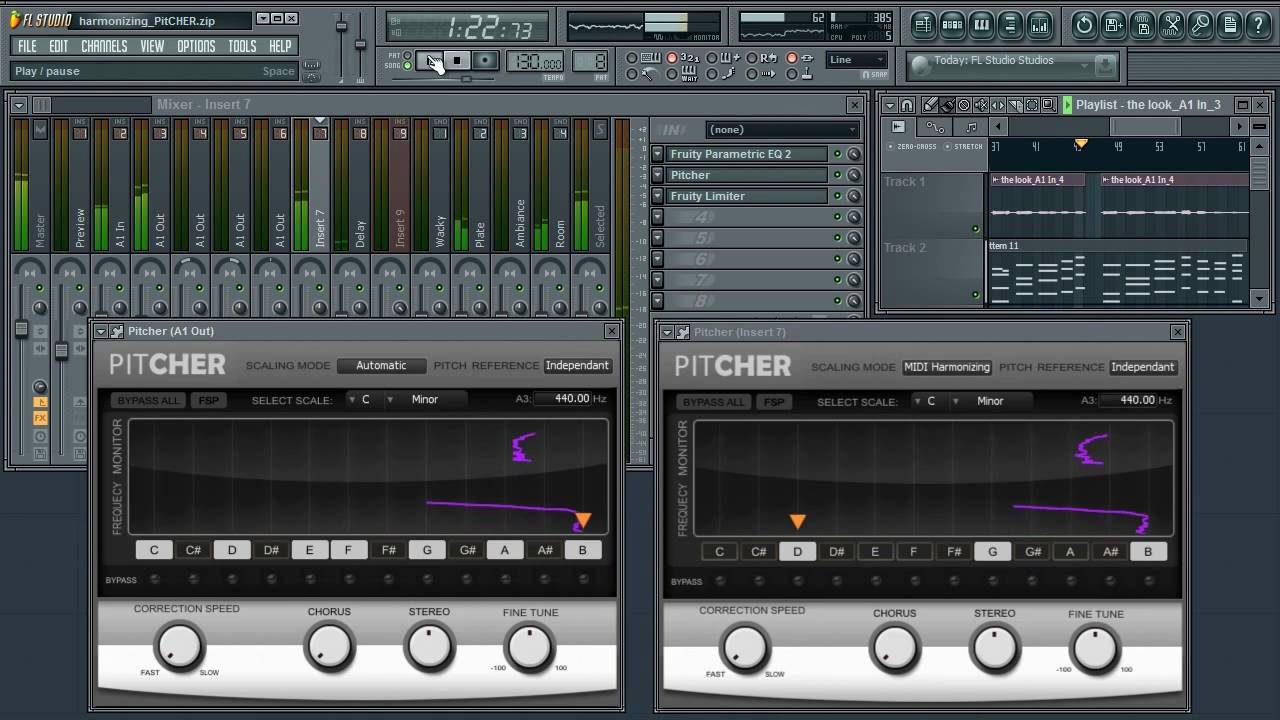Screen dimensions: 1280x720
Task: Choose the selection tool in Playlist
Action: click(1032, 104)
